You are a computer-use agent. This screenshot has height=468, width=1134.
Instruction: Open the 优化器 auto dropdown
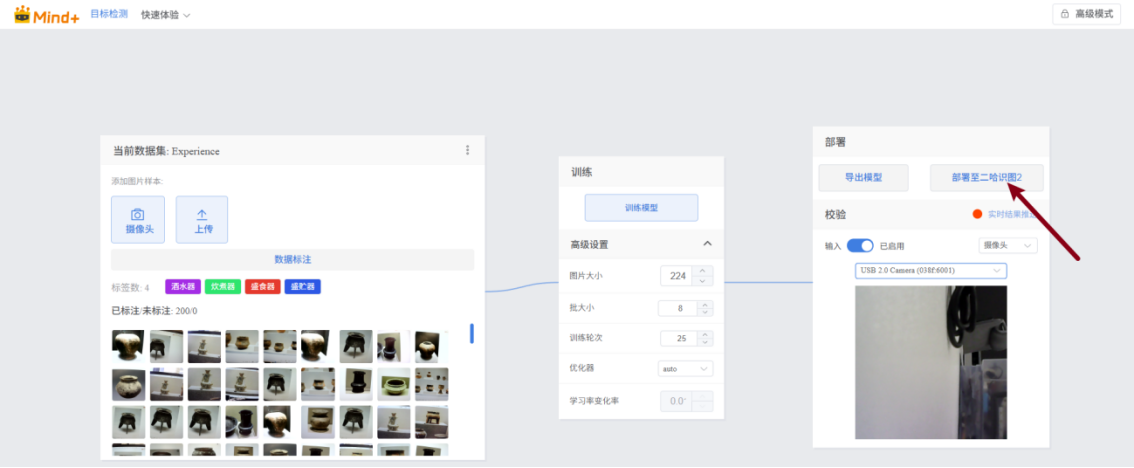tap(686, 368)
